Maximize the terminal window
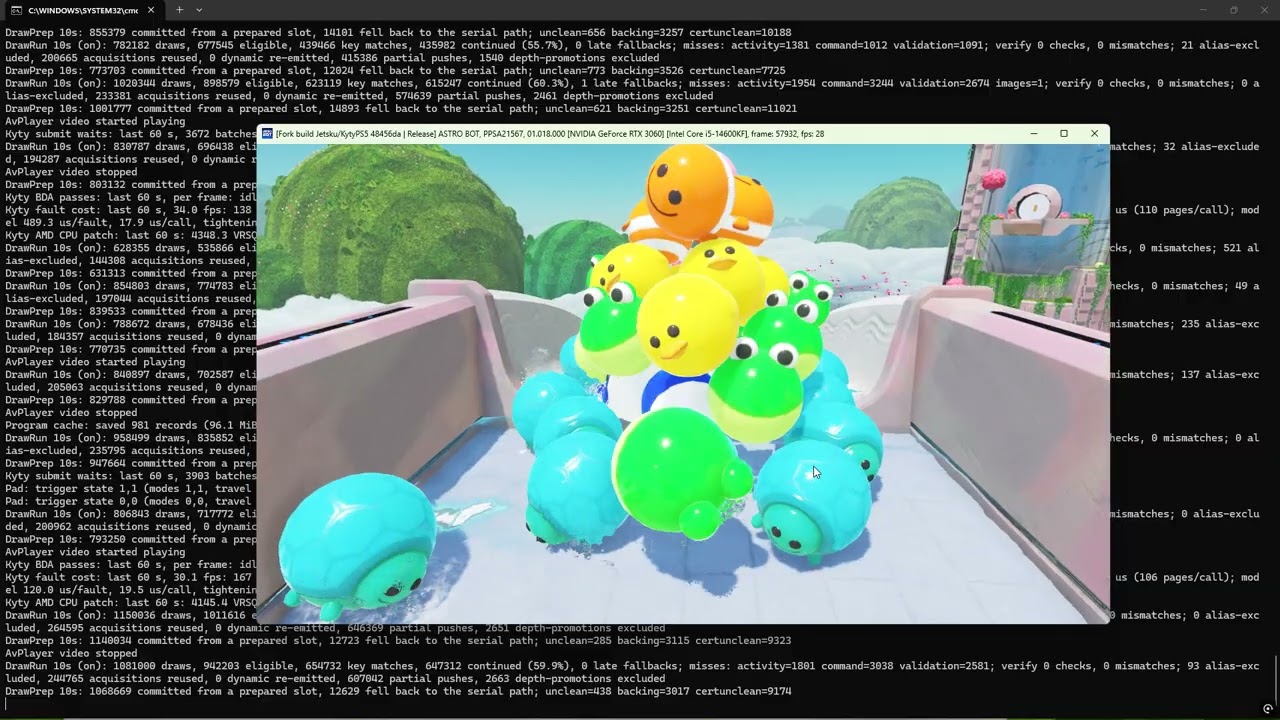 (1233, 10)
